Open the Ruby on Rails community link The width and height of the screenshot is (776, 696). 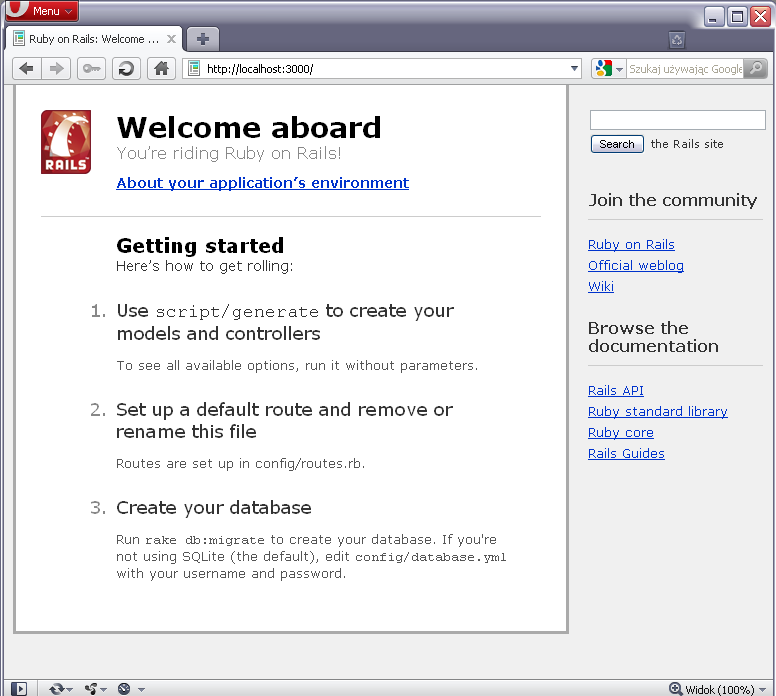[631, 245]
